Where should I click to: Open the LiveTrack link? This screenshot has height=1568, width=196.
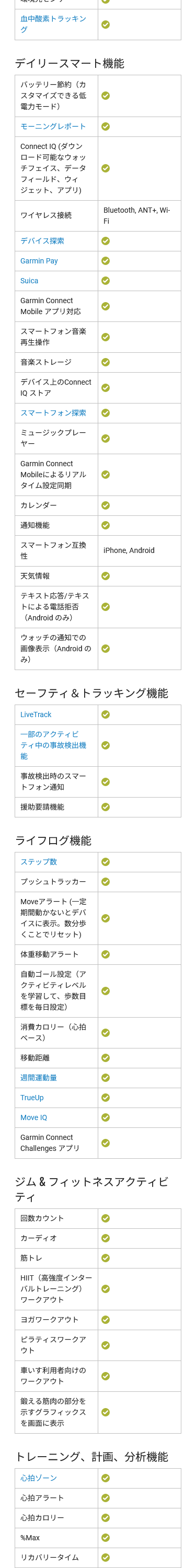pyautogui.click(x=36, y=714)
